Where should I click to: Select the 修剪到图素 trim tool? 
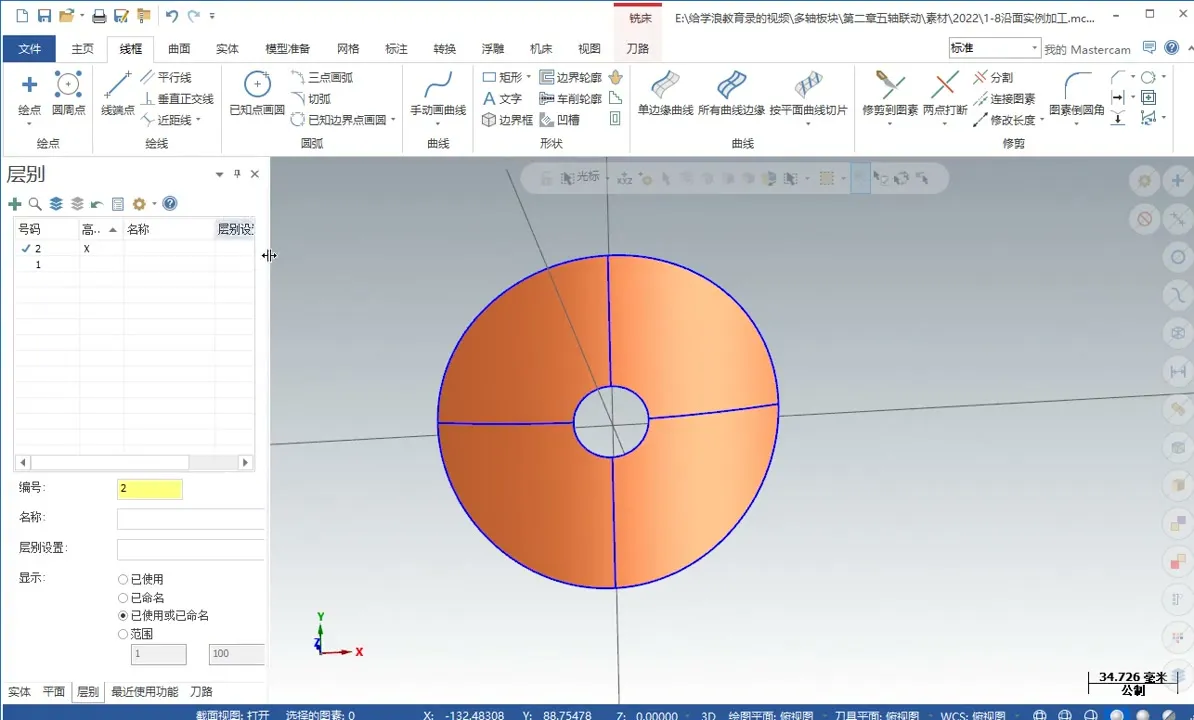890,95
